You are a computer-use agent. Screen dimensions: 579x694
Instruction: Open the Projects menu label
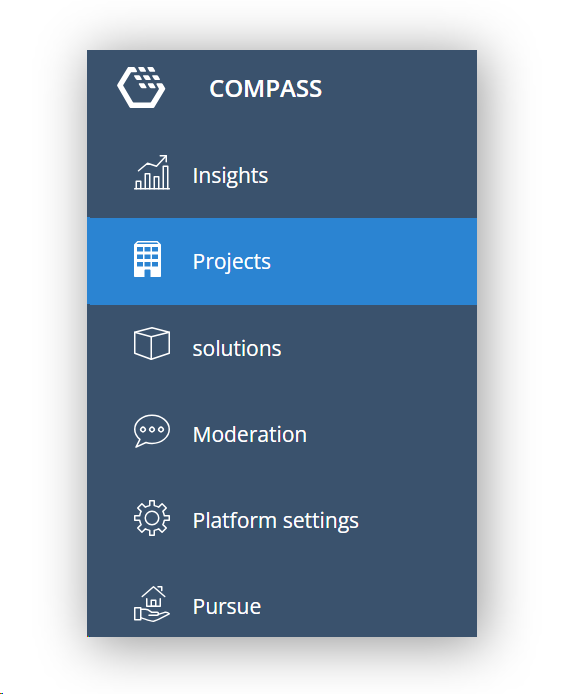coord(232,262)
